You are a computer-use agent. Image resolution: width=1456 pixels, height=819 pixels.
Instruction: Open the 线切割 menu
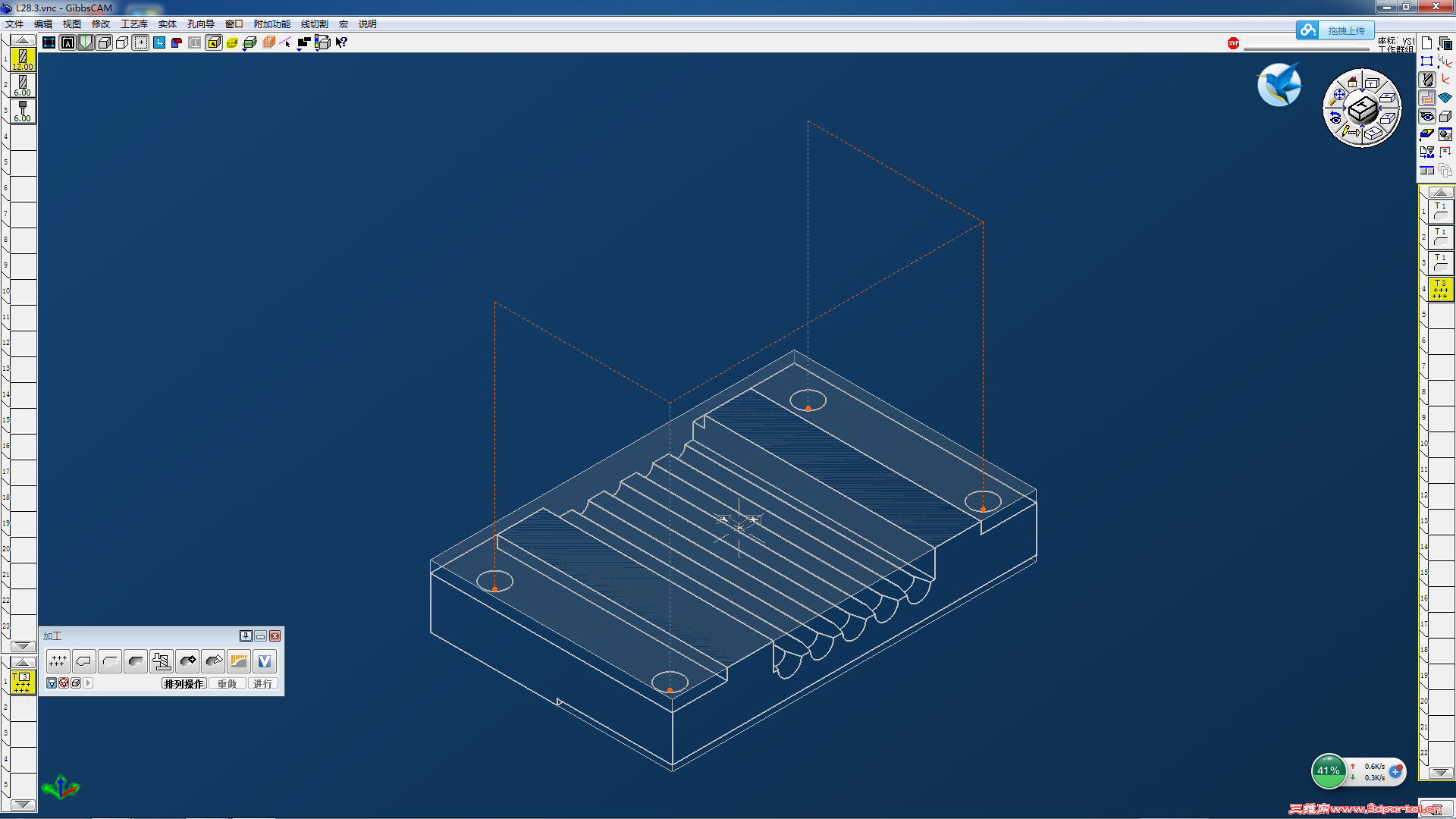(314, 24)
